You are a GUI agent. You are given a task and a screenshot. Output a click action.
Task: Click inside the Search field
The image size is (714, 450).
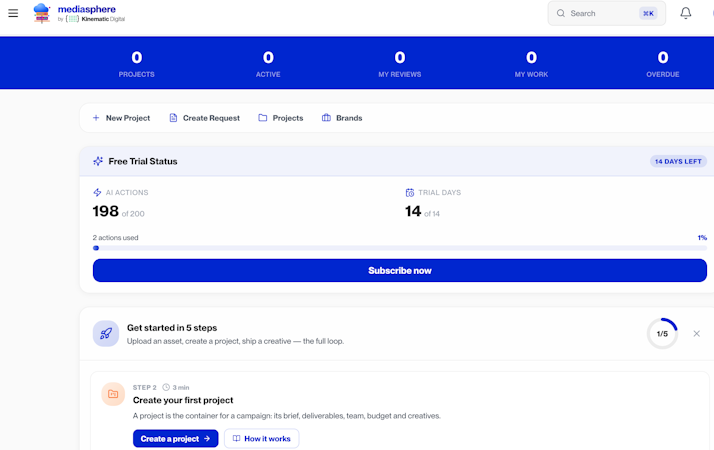(607, 13)
